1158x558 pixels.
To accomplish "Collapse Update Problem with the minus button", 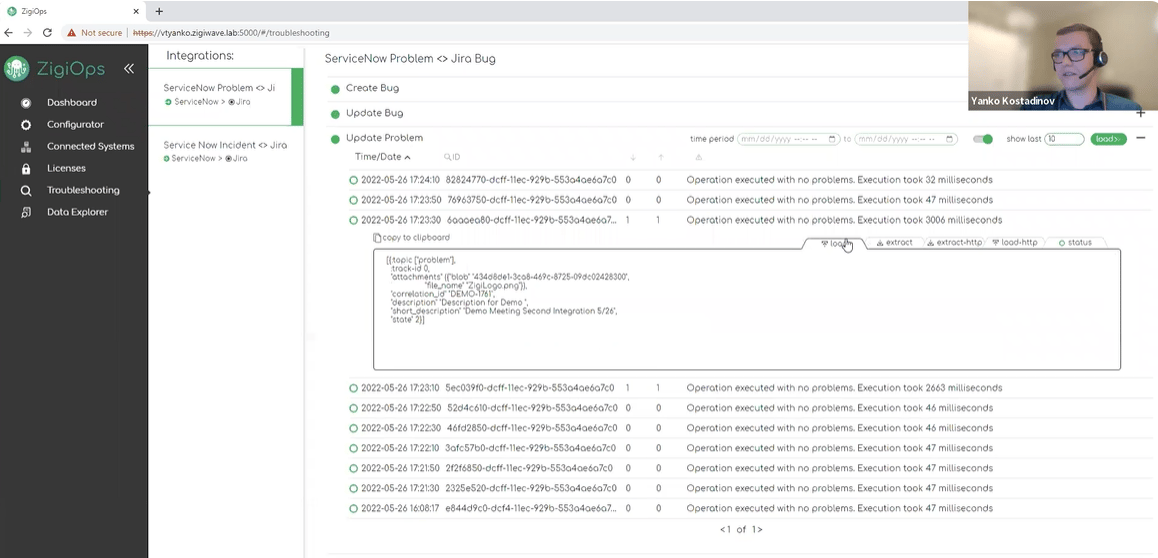I will 1140,138.
